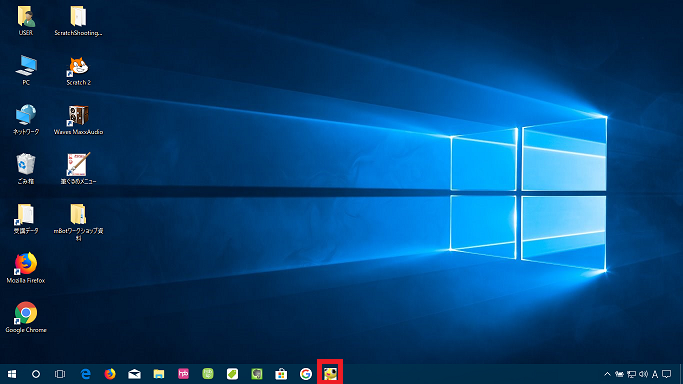The height and width of the screenshot is (384, 683).
Task: Select the Google Chrome desktop shortcut
Action: 26,317
